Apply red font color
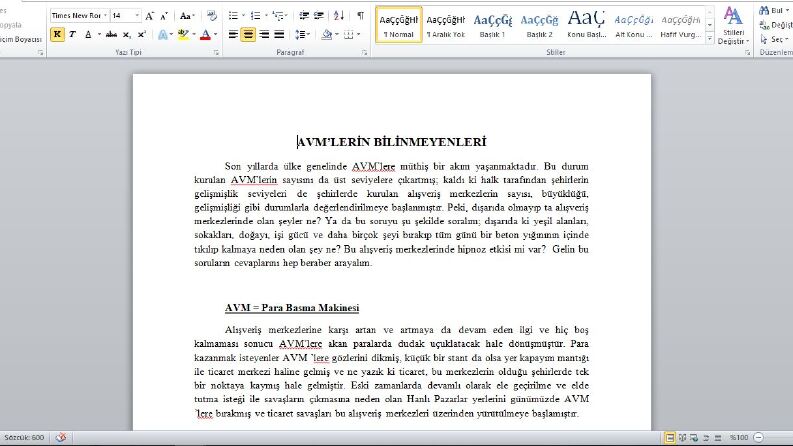Viewport: 793px width, 446px height. (x=205, y=34)
